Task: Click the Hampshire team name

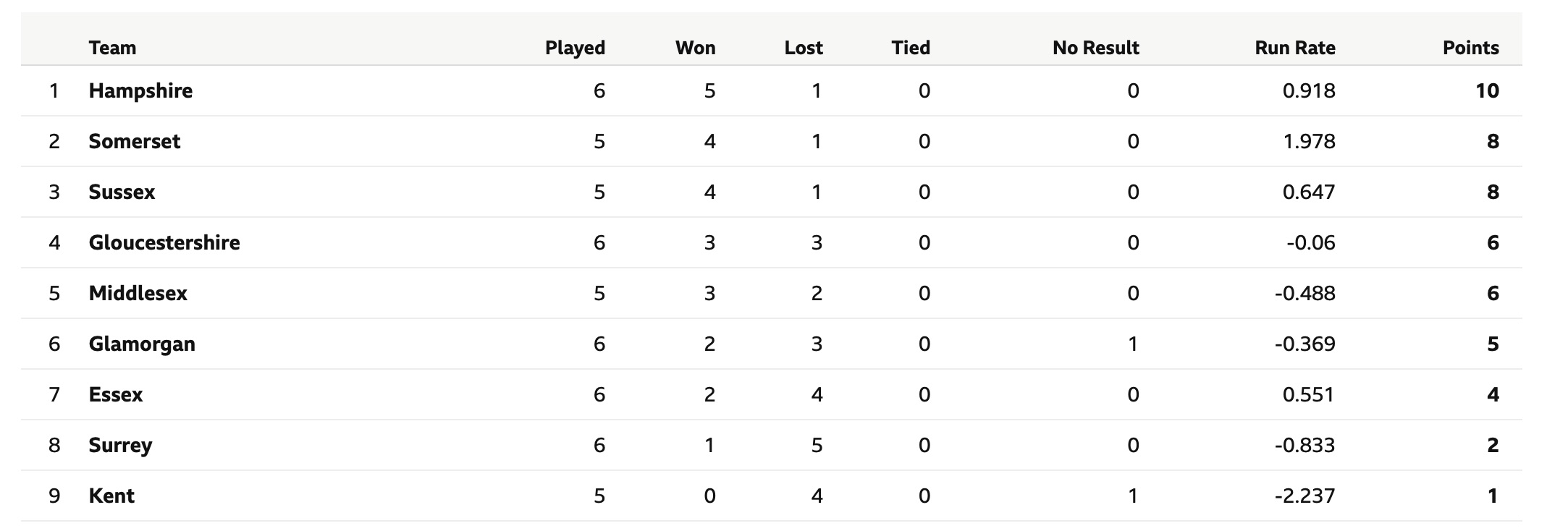Action: point(140,91)
